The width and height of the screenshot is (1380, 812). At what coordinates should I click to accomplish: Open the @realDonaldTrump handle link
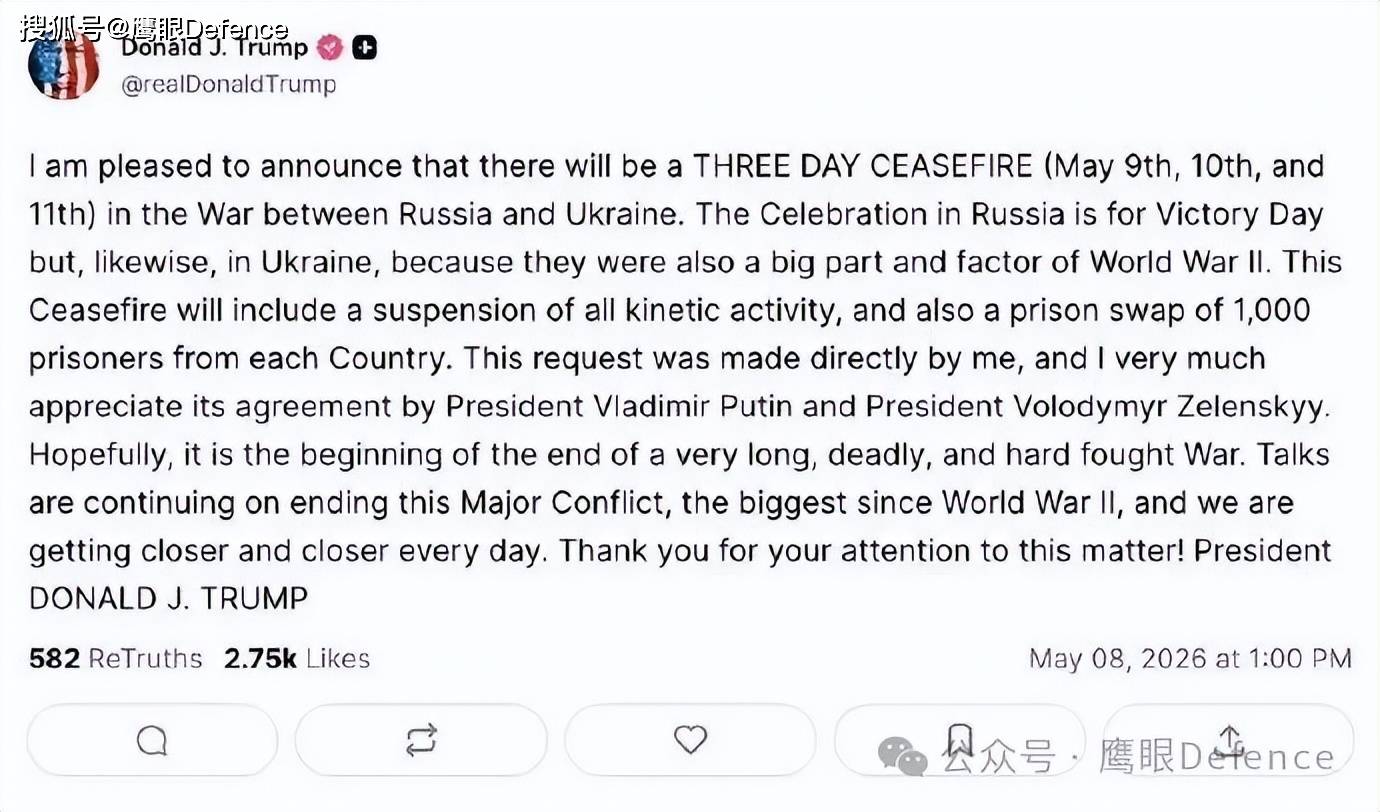228,84
